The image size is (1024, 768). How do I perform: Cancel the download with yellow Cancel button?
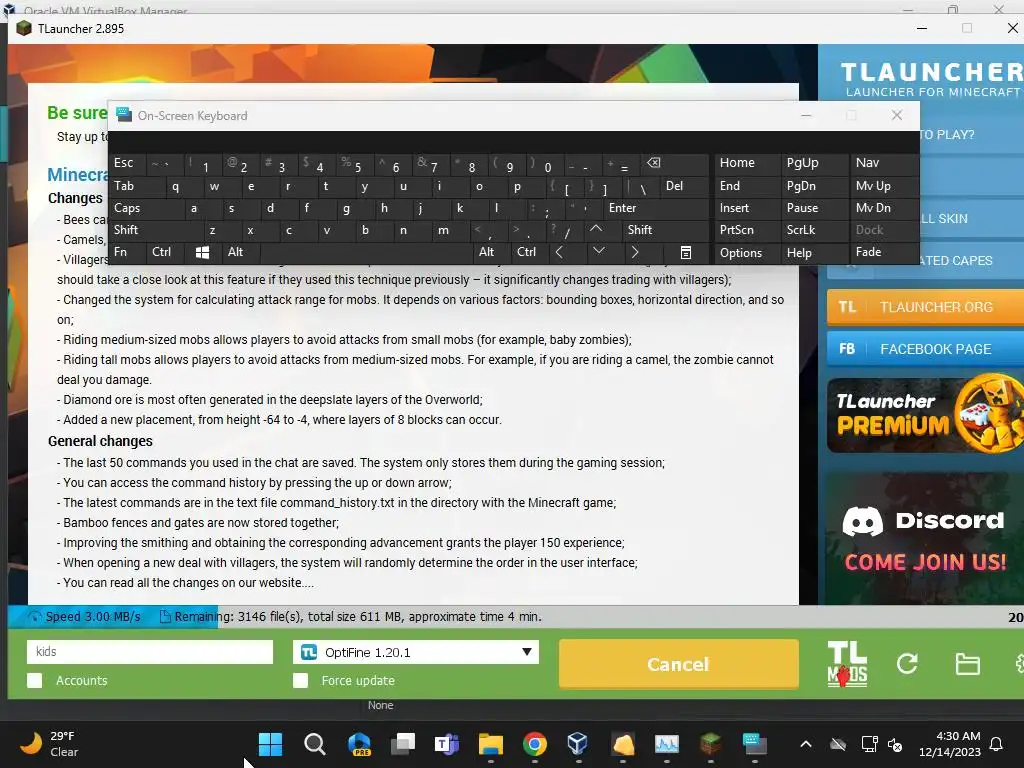[679, 664]
